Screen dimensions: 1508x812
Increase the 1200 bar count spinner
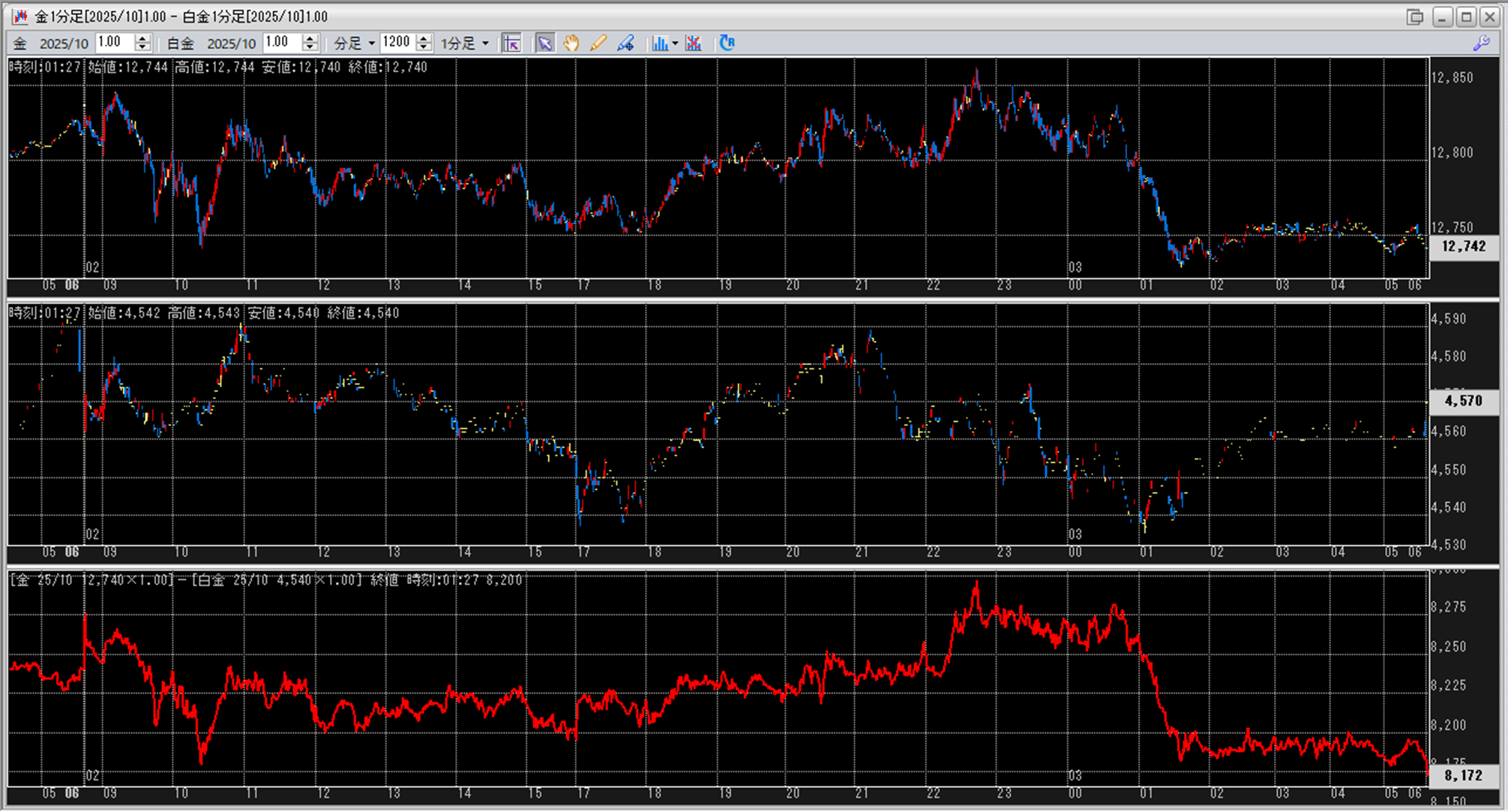point(424,38)
